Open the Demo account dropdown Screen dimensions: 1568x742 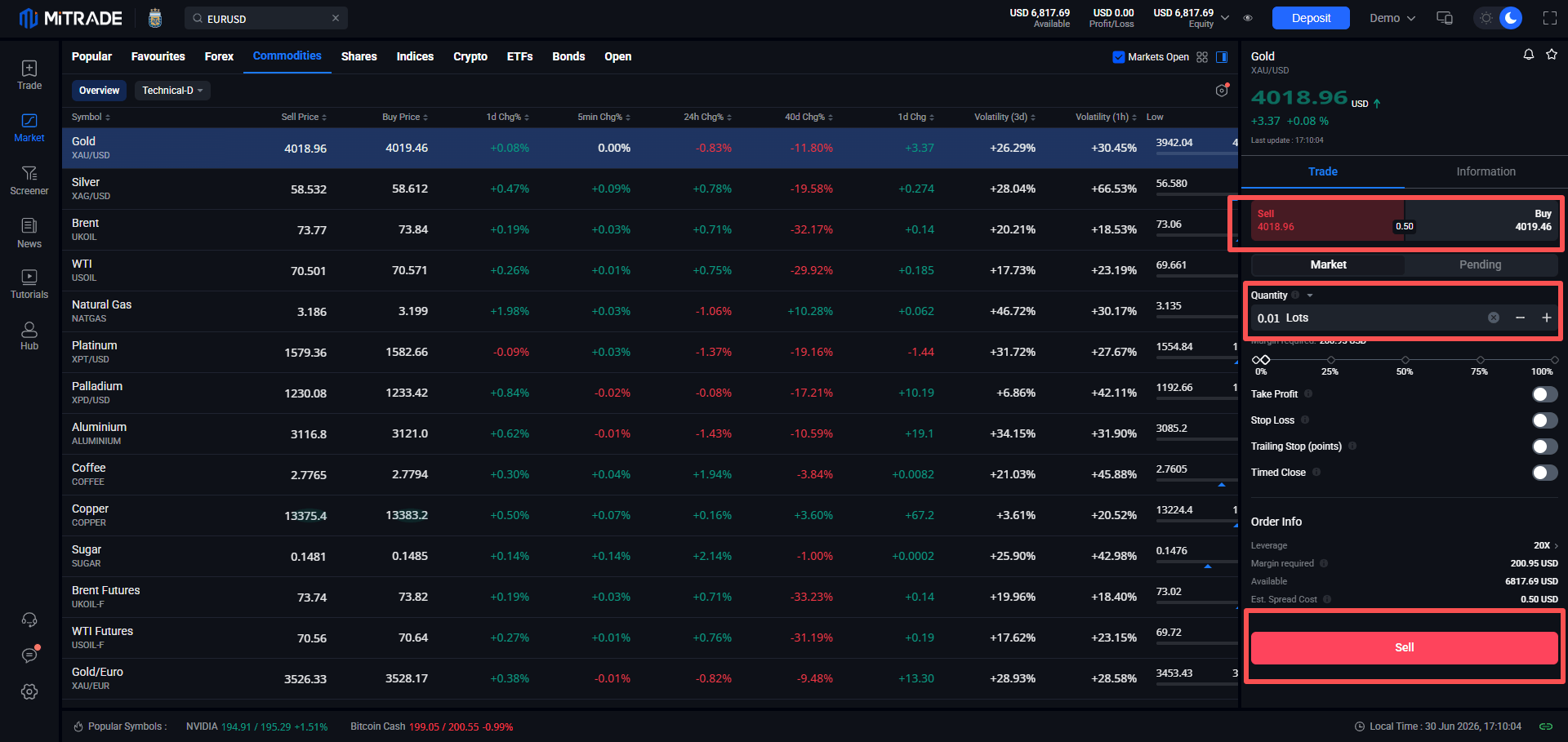pos(1392,18)
